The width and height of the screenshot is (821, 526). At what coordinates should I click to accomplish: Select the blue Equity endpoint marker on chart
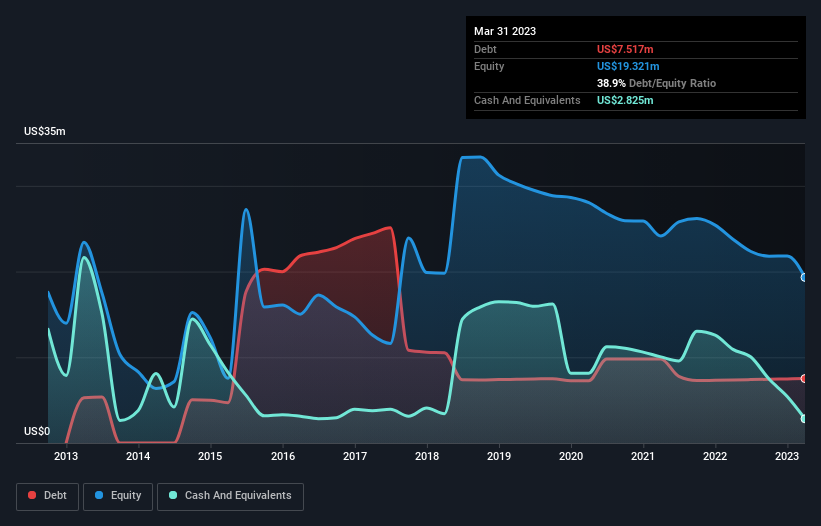pos(804,277)
